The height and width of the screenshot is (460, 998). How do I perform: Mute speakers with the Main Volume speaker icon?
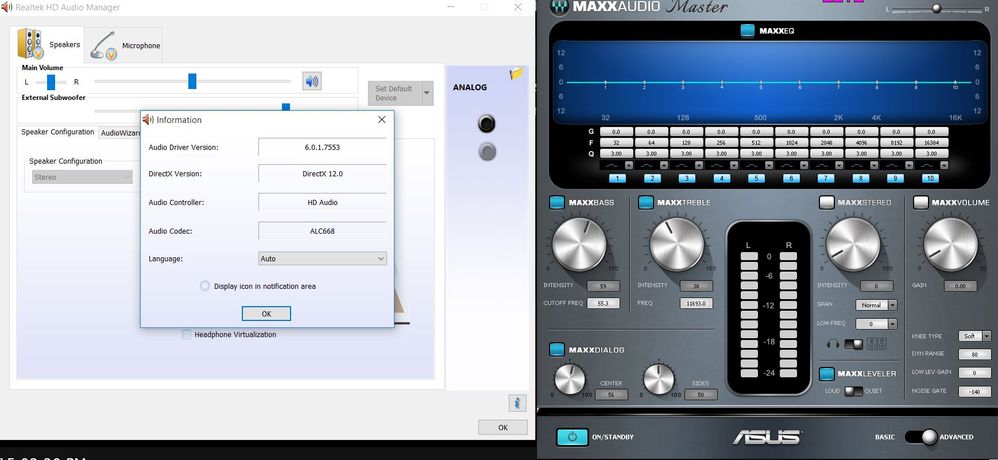pyautogui.click(x=311, y=81)
